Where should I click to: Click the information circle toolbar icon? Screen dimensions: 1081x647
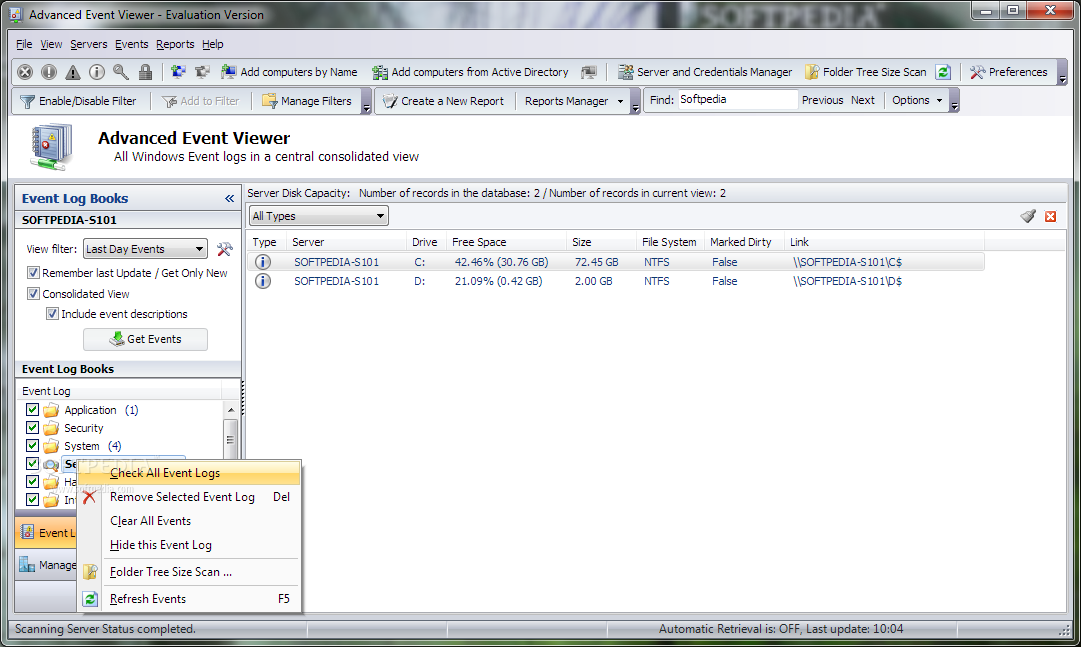click(x=97, y=72)
